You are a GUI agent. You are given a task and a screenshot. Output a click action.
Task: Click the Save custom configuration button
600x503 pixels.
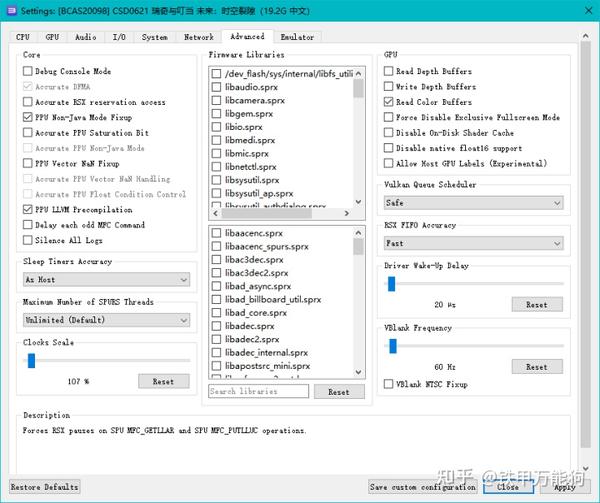(x=422, y=487)
